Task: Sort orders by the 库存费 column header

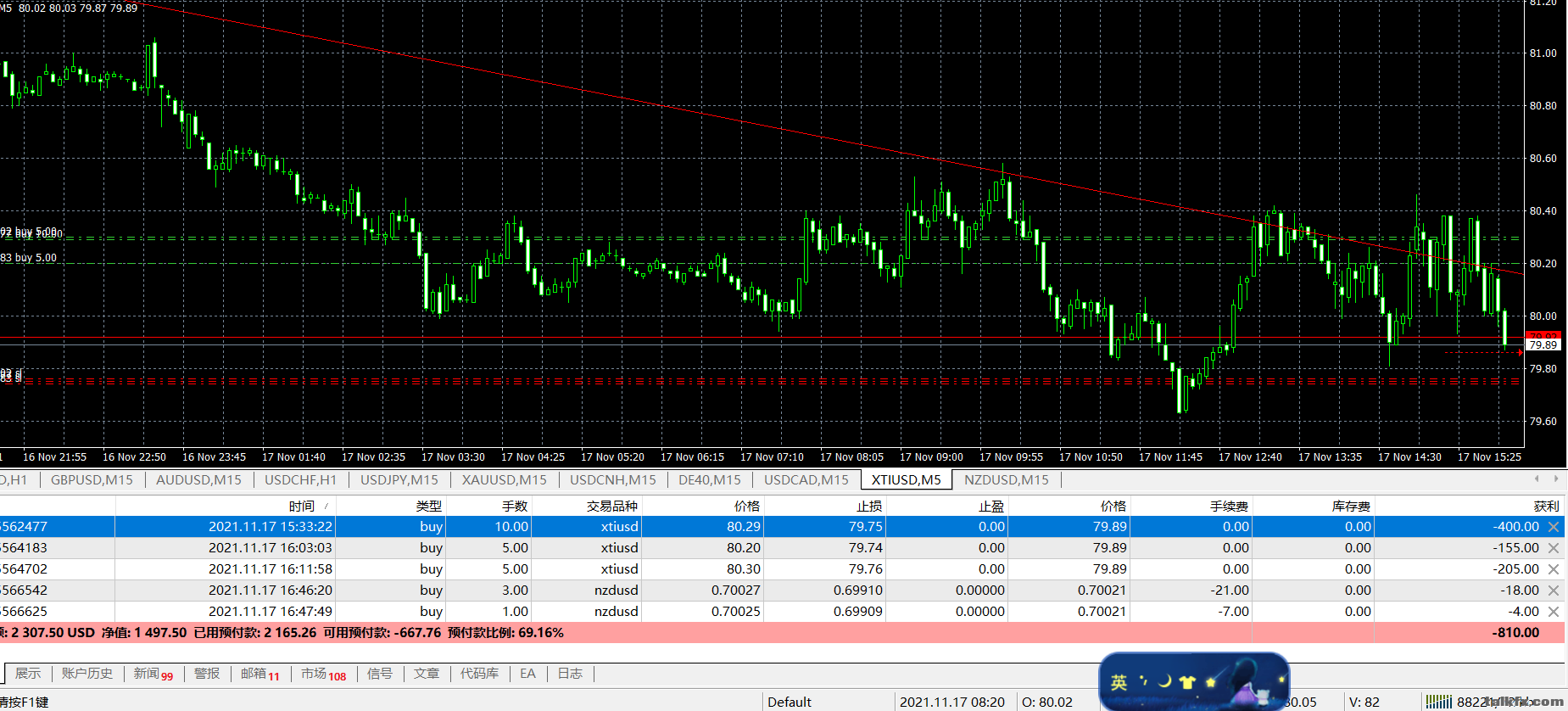Action: tap(1314, 506)
